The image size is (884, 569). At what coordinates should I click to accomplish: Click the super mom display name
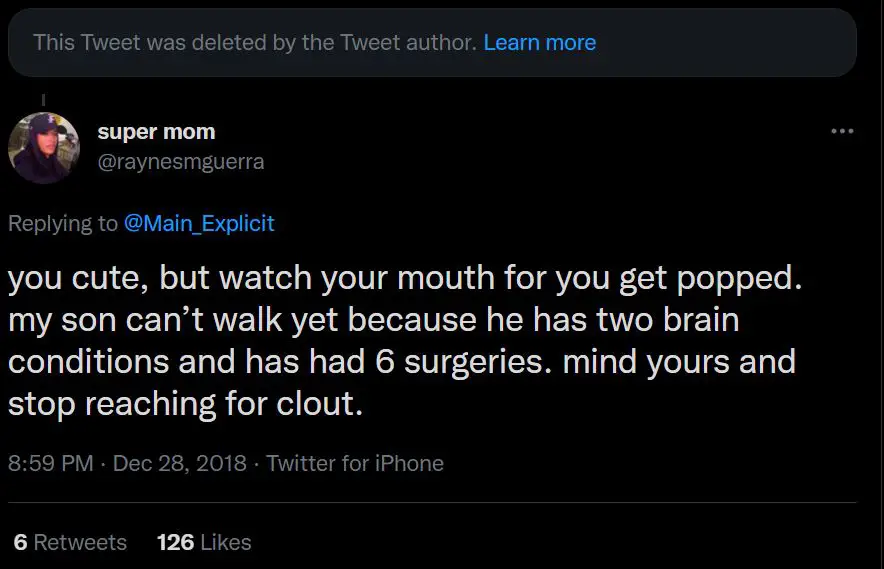(x=156, y=132)
